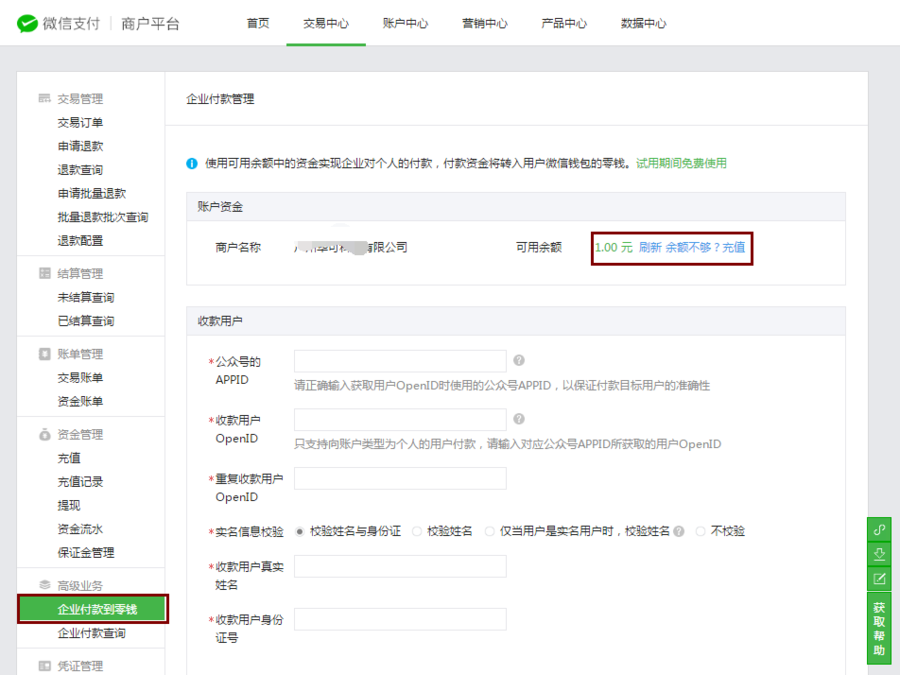Open 保证金管理 in the sidebar

tap(86, 553)
